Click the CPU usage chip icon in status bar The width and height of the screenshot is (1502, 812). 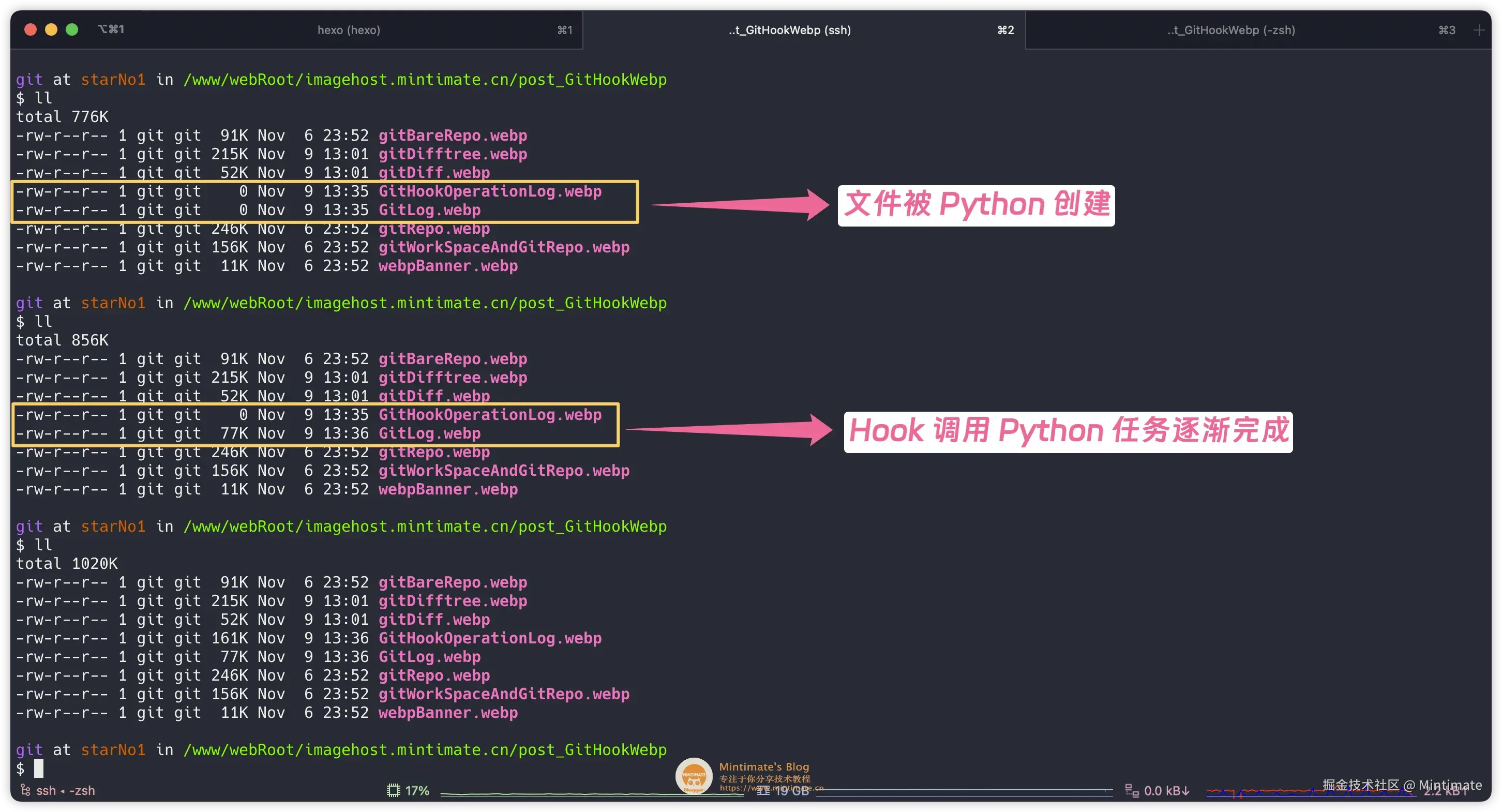(394, 790)
